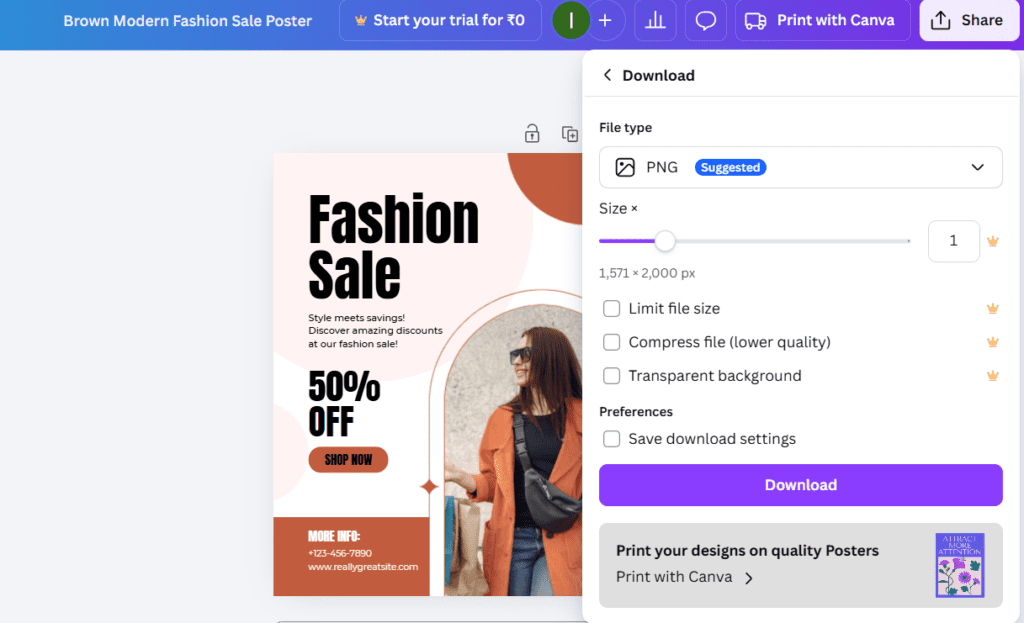
Task: Tick the Save download settings checkbox
Action: [612, 439]
